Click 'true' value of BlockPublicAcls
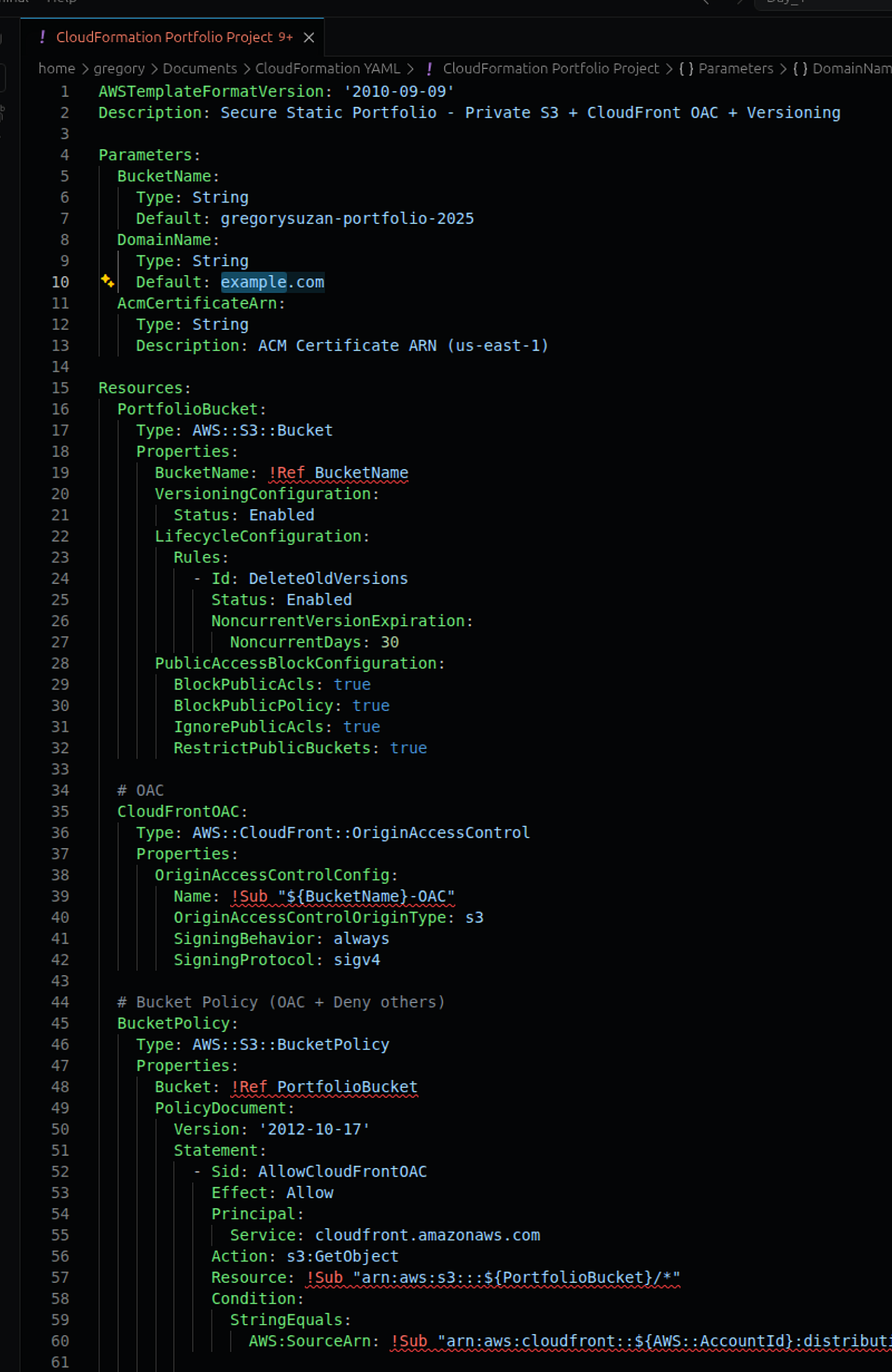The image size is (892, 1372). [352, 684]
